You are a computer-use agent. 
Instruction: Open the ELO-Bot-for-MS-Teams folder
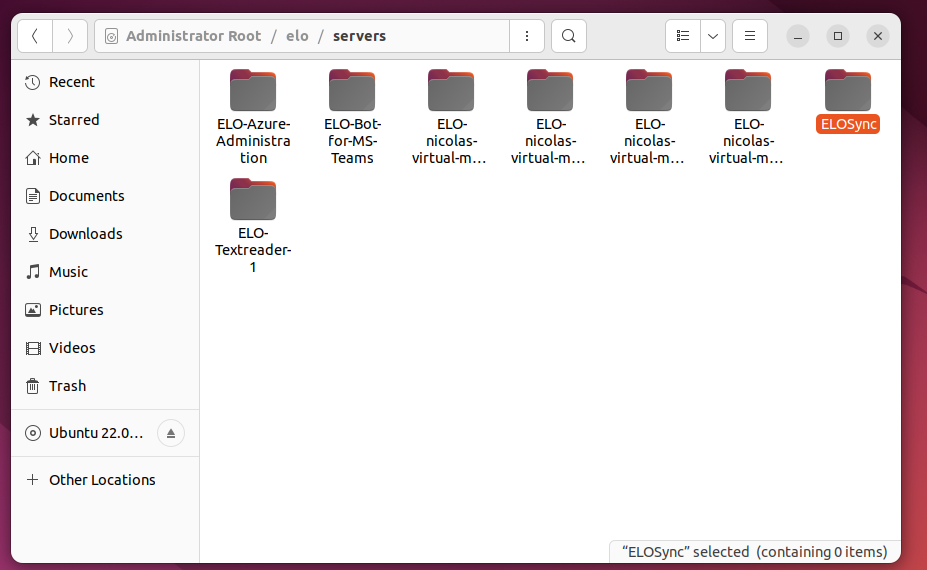352,92
